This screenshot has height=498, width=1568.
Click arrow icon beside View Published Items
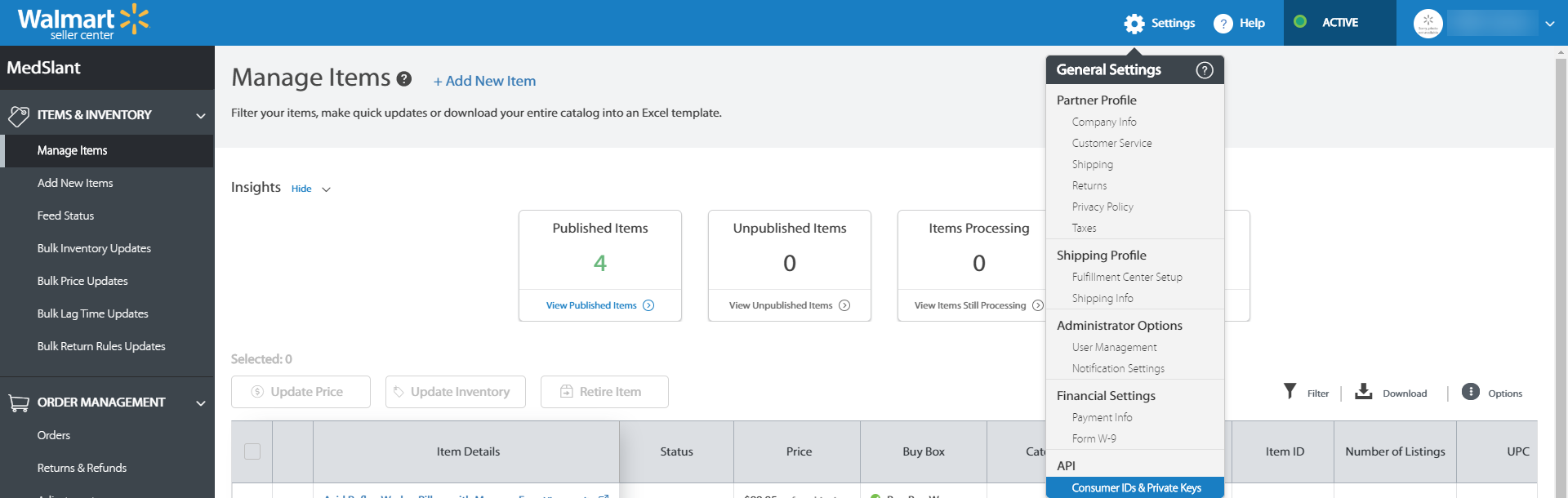tap(648, 305)
